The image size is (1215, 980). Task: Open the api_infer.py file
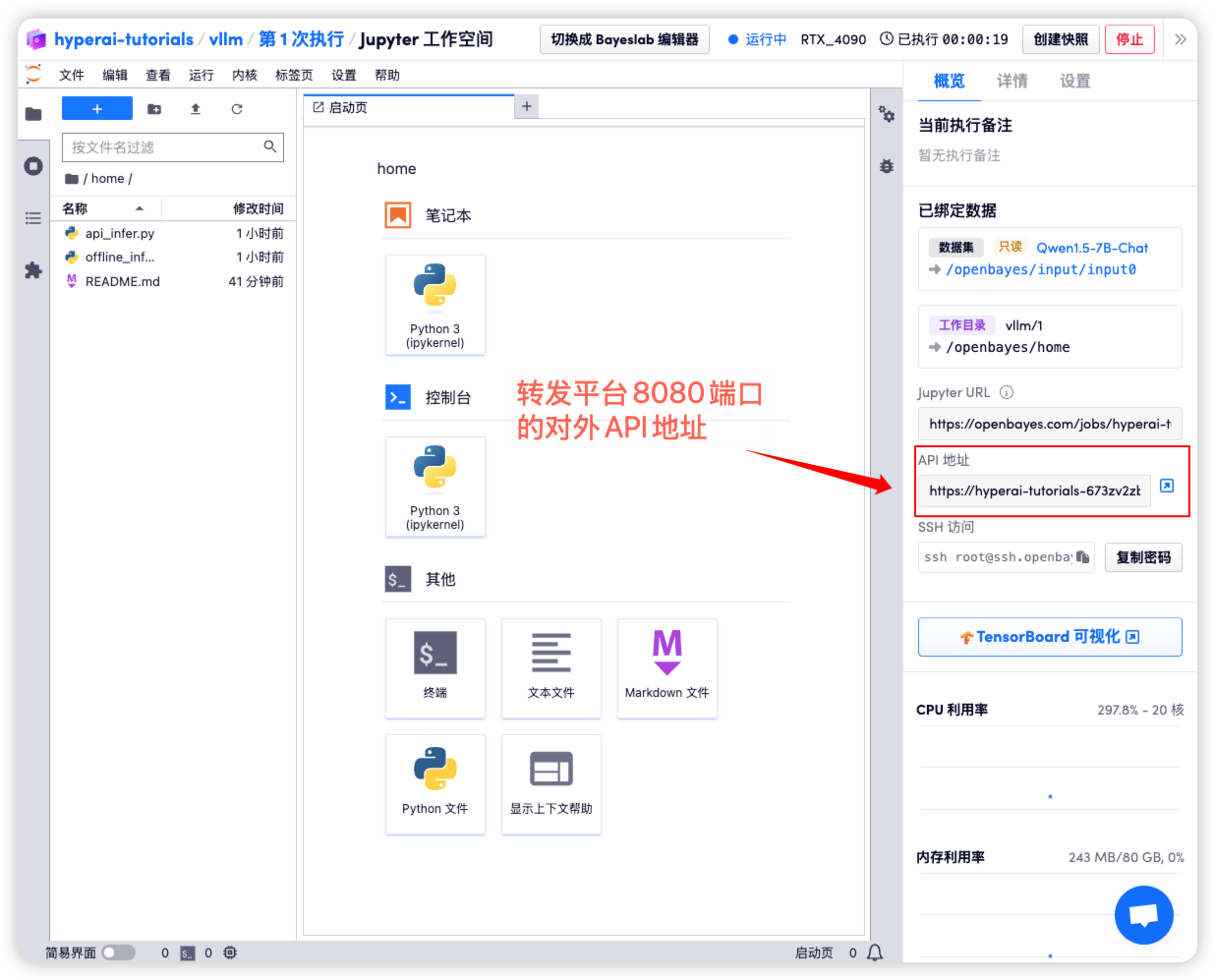[120, 234]
